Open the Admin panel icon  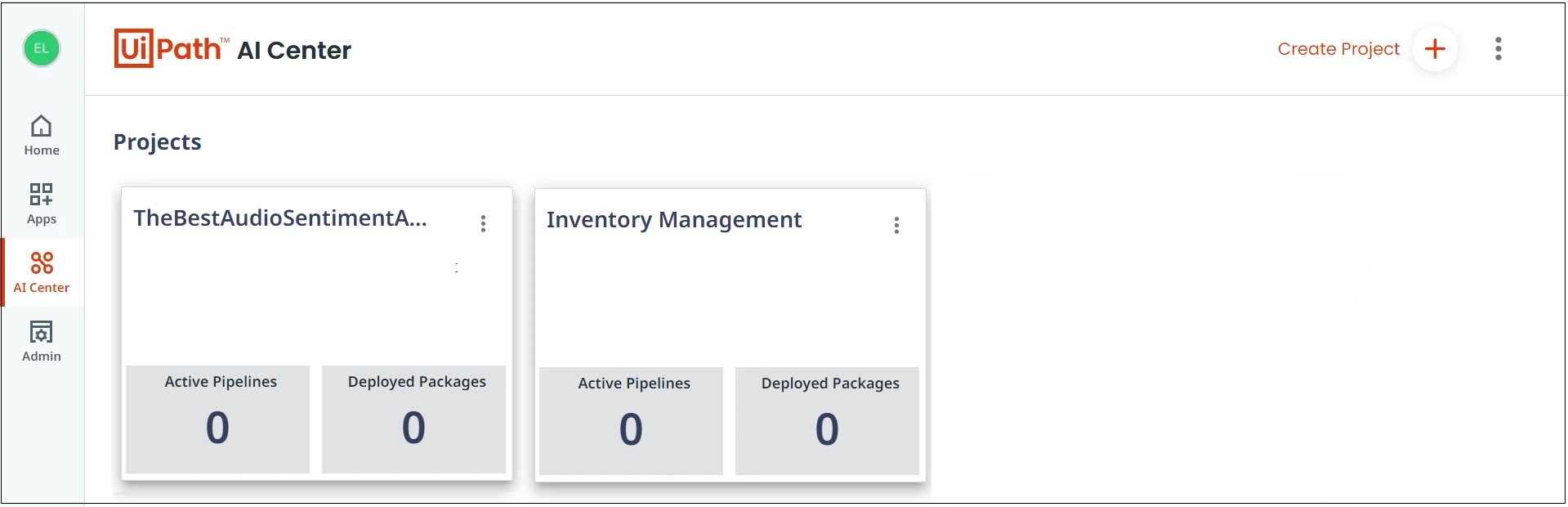(x=42, y=332)
